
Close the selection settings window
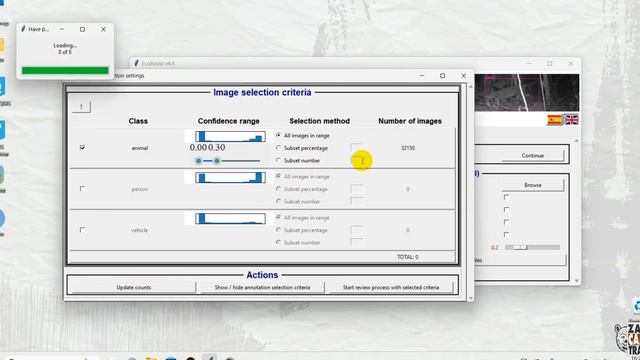(463, 76)
